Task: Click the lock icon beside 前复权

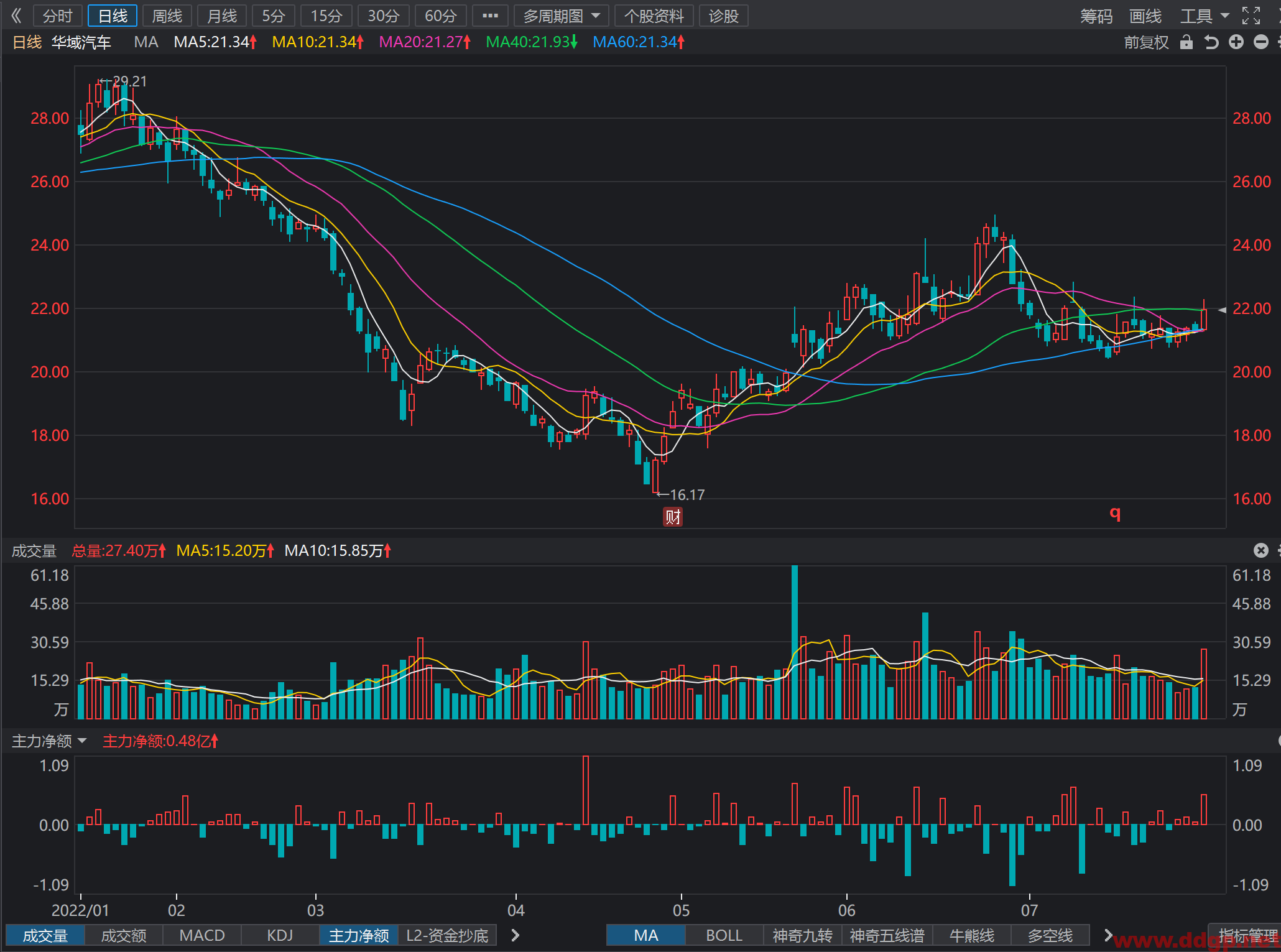Action: point(1186,42)
